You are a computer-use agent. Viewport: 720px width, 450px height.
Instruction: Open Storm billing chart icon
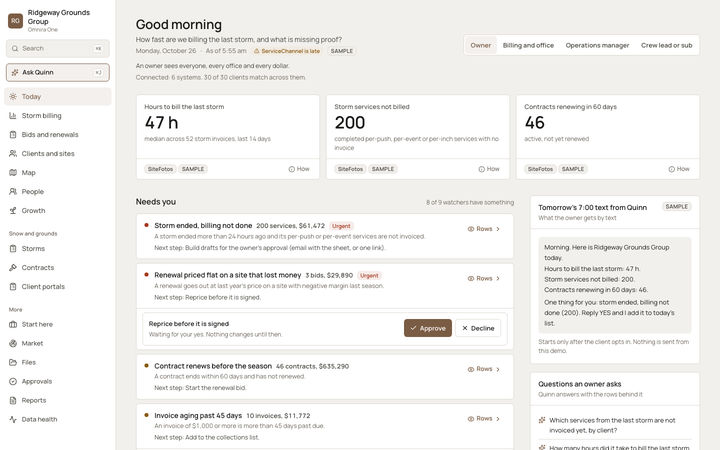13,116
